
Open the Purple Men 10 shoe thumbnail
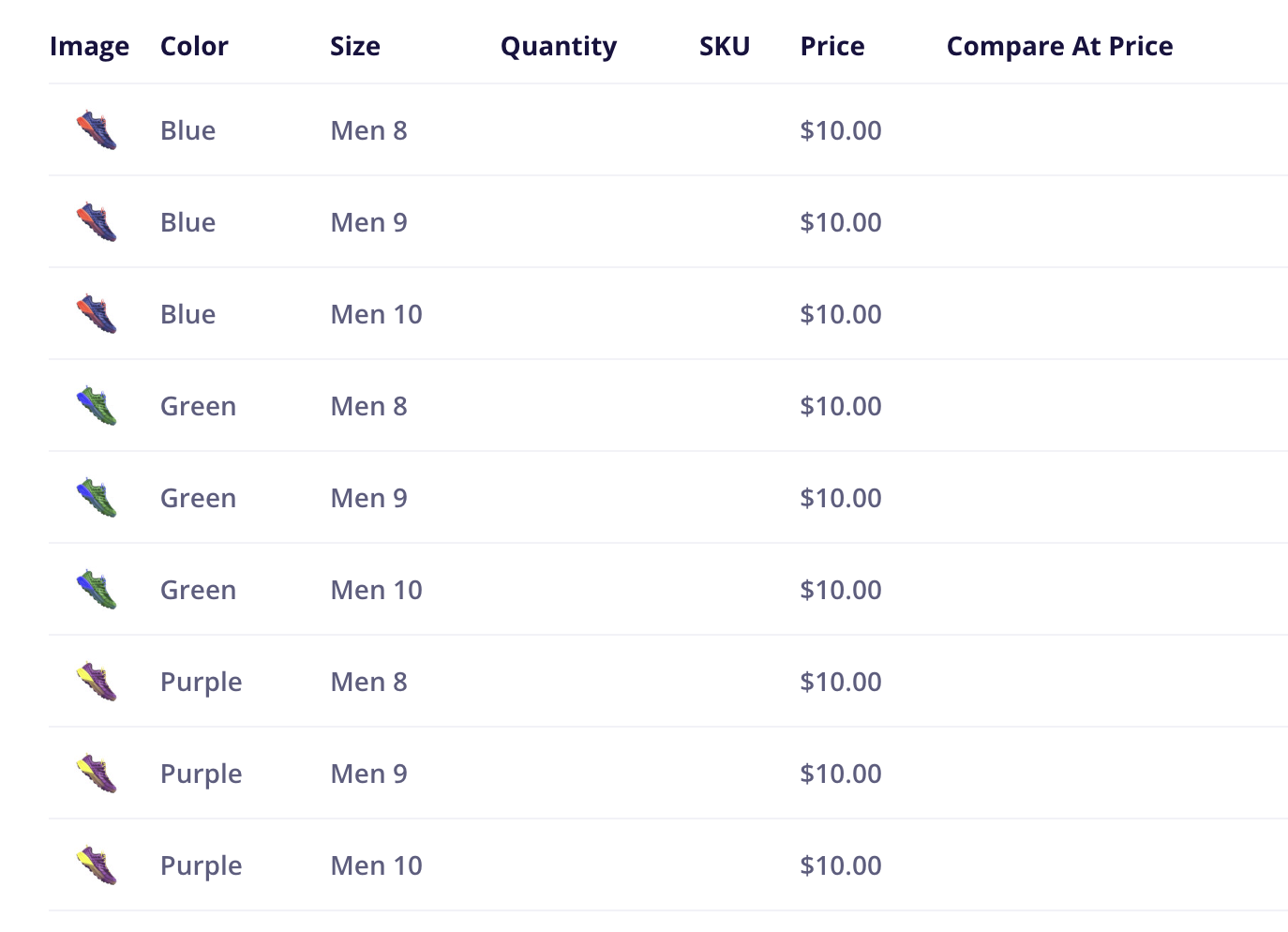pyautogui.click(x=97, y=865)
